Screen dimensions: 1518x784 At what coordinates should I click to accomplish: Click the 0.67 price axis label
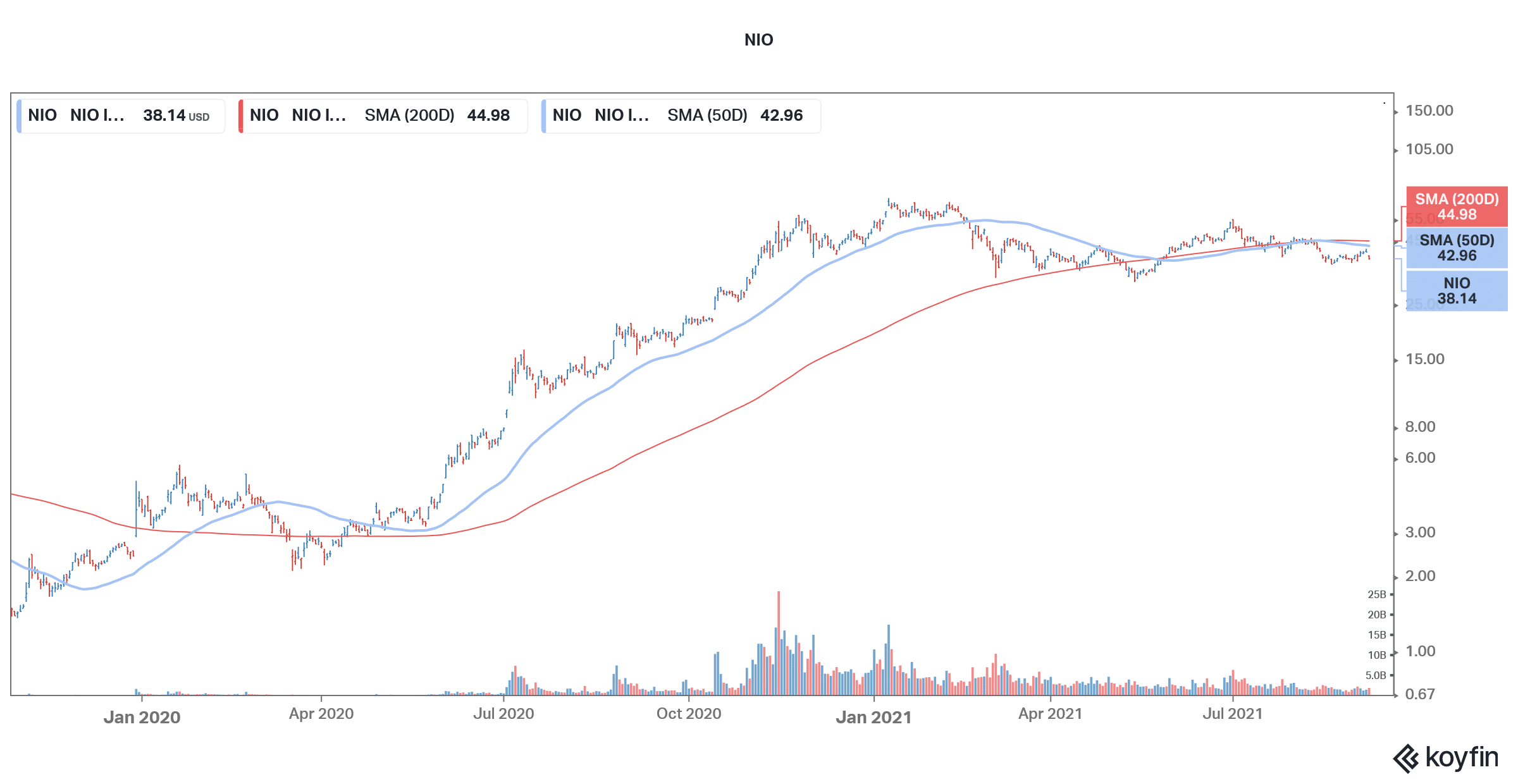(1420, 694)
